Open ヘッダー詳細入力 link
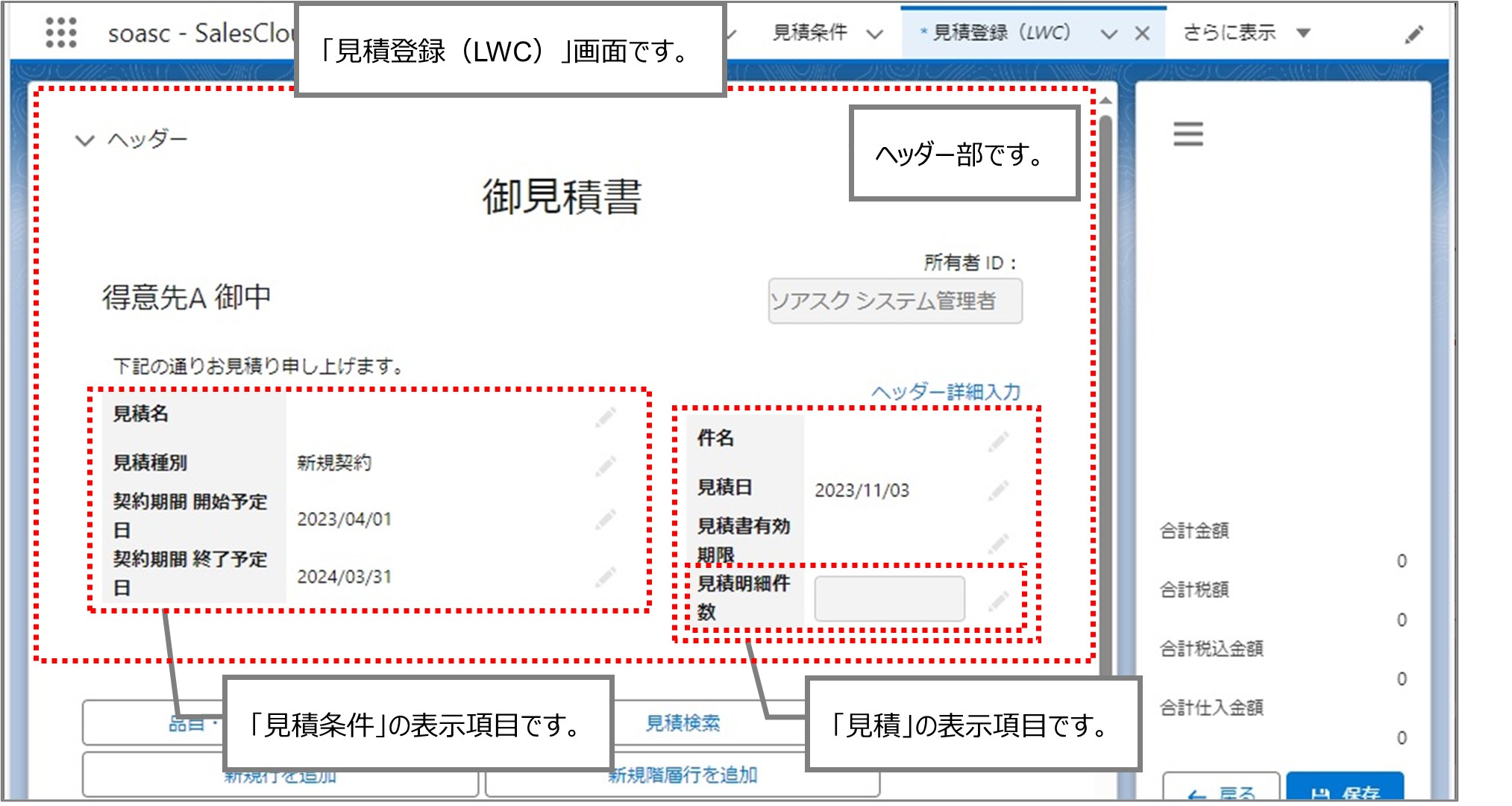The width and height of the screenshot is (1512, 806). (945, 390)
